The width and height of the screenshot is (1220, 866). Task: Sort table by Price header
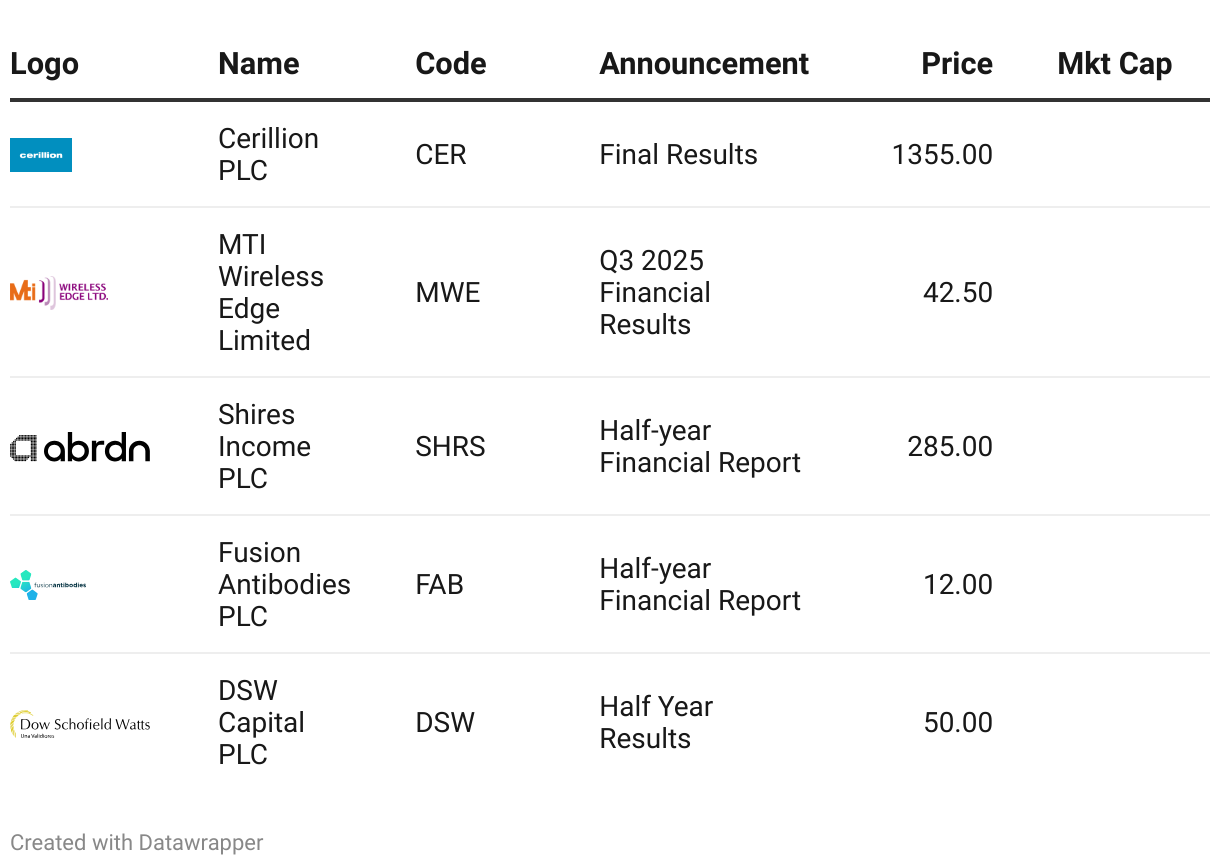pos(957,64)
